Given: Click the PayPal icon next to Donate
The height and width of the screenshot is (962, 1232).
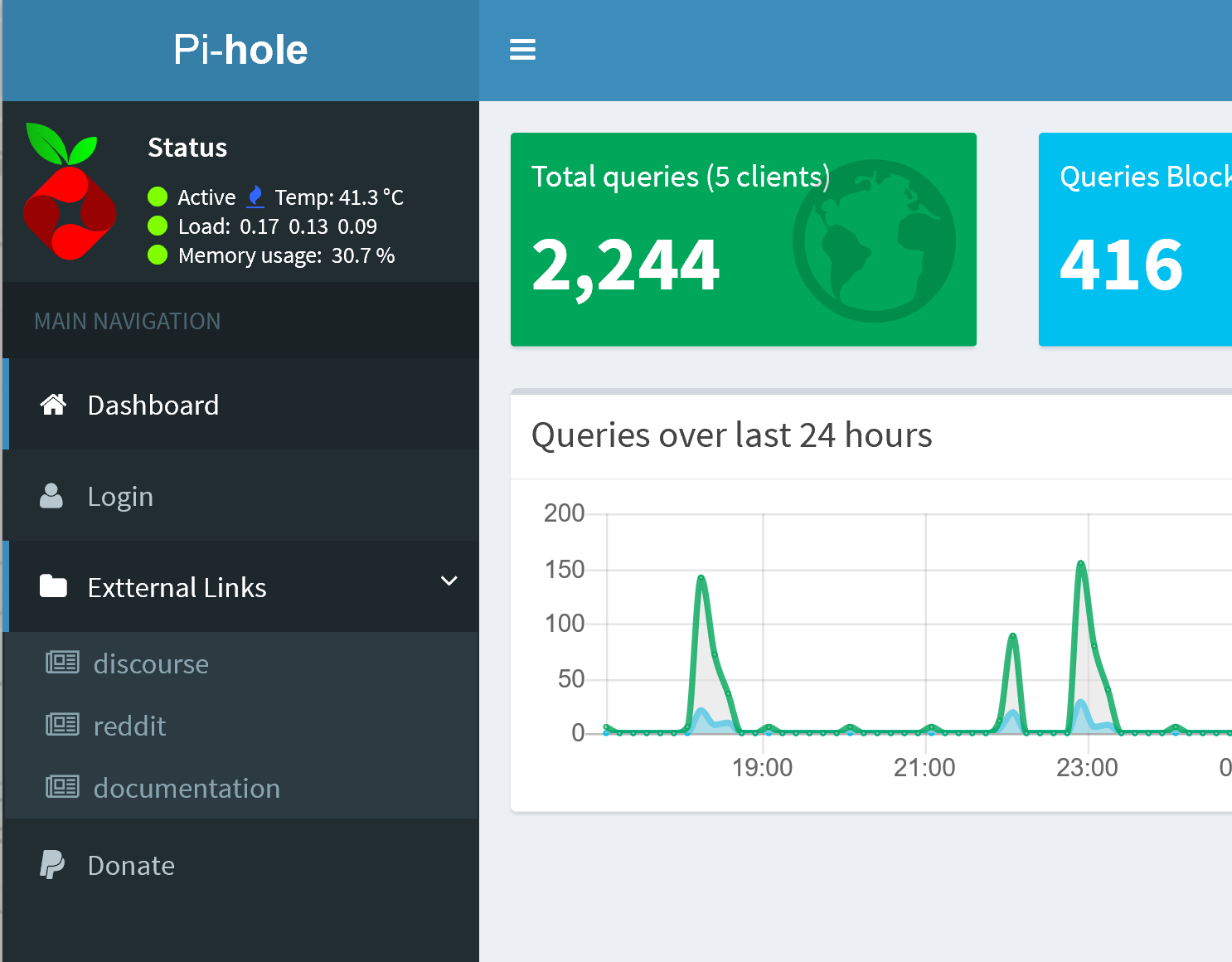Looking at the screenshot, I should (52, 865).
